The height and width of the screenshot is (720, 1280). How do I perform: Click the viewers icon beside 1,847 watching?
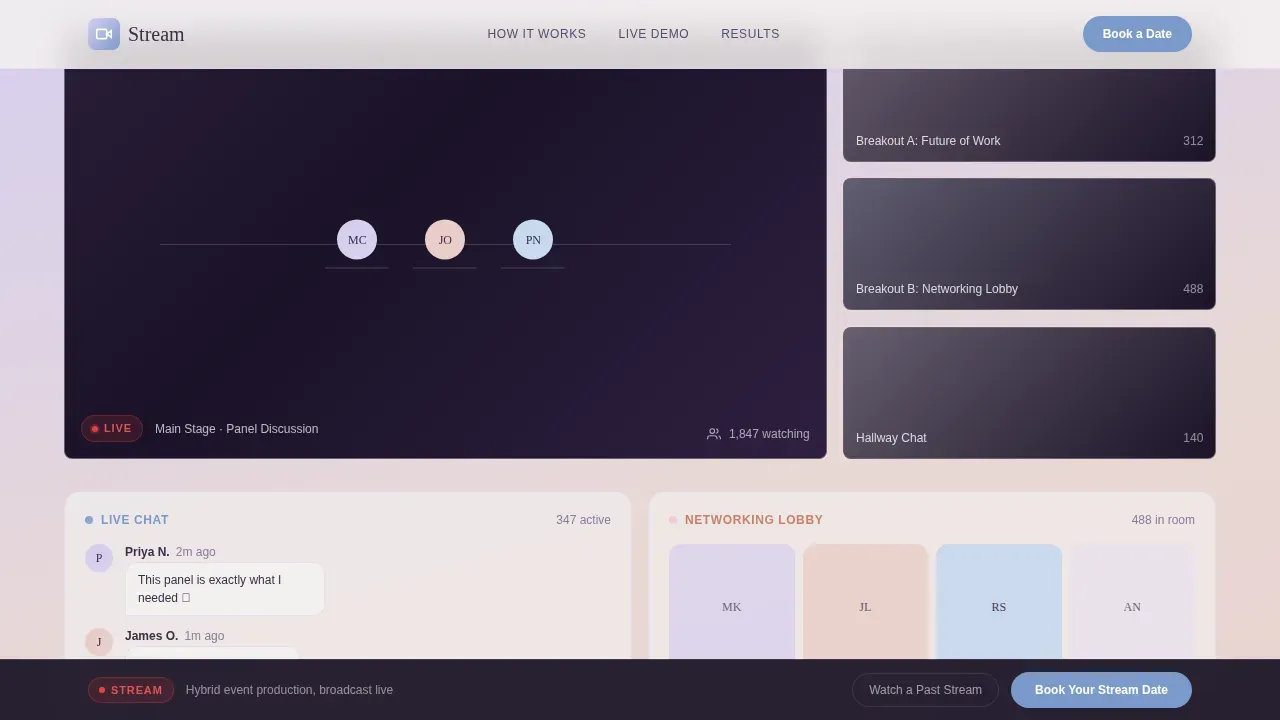714,434
